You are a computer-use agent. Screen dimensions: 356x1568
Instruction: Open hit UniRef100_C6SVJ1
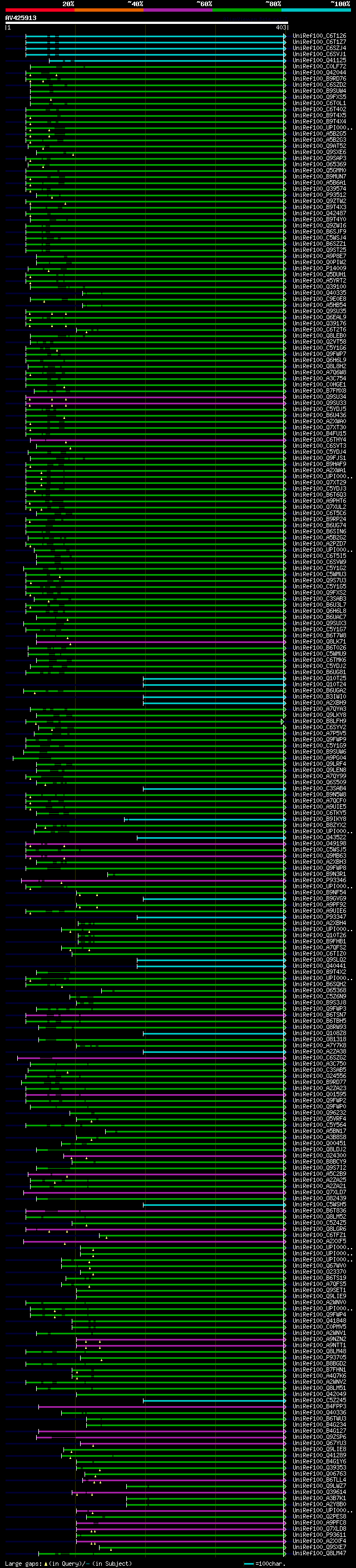coord(319,55)
